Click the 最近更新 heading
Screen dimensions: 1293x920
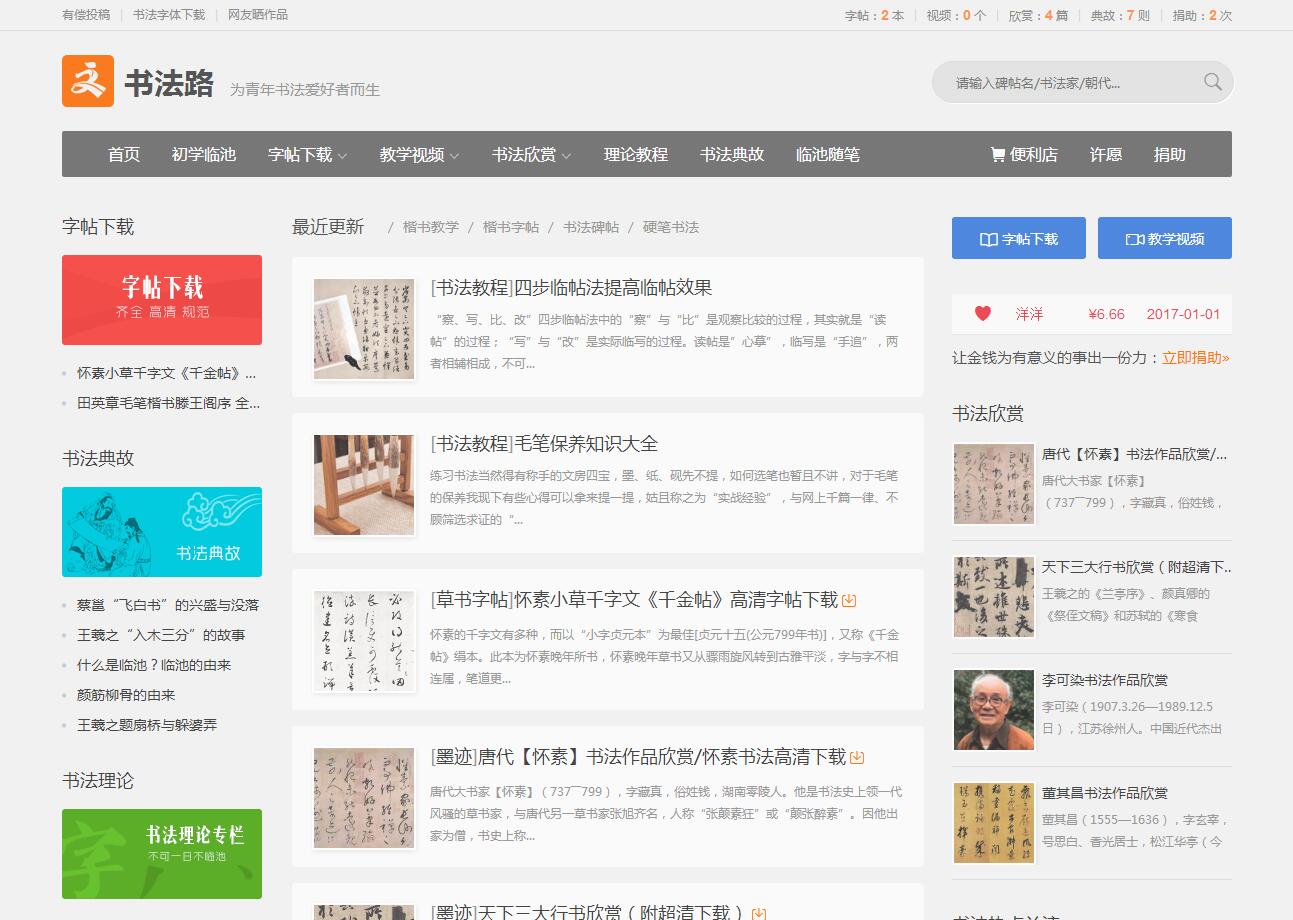328,227
